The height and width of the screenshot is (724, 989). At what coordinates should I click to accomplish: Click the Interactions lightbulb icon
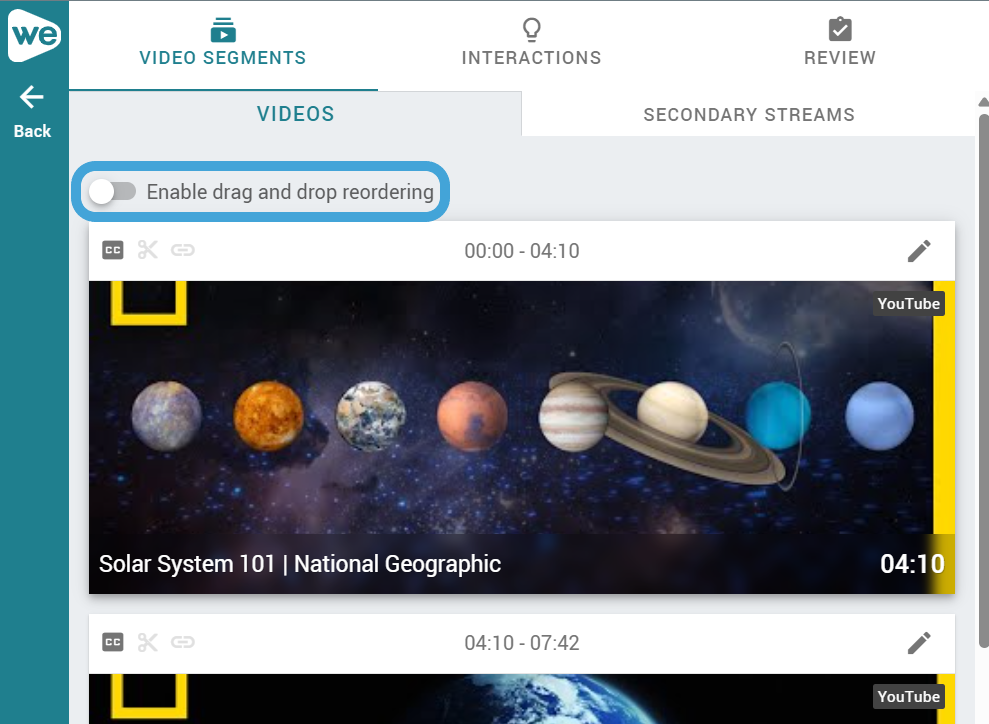[x=532, y=30]
